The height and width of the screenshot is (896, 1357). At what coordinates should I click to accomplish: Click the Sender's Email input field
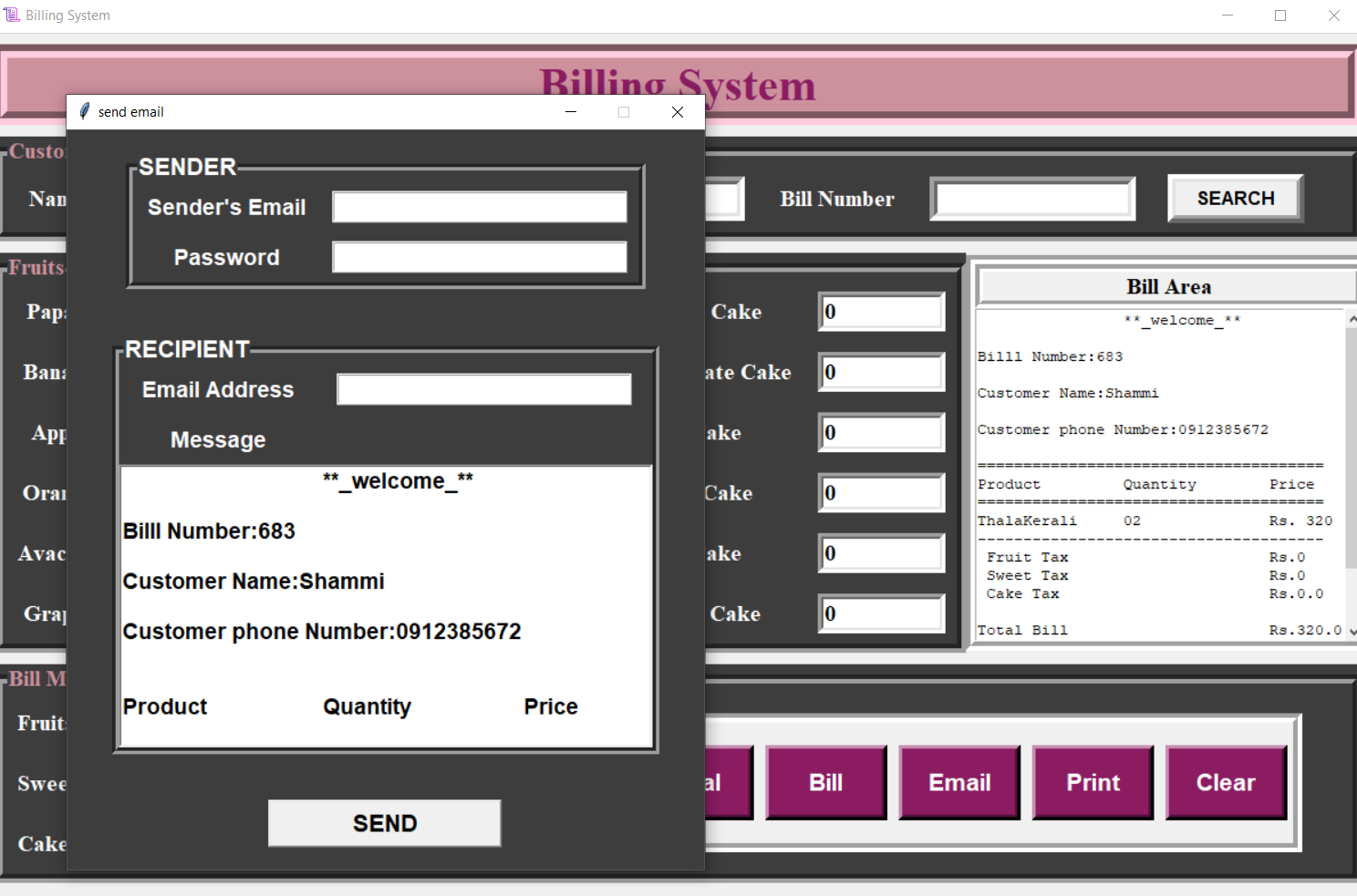pyautogui.click(x=480, y=207)
